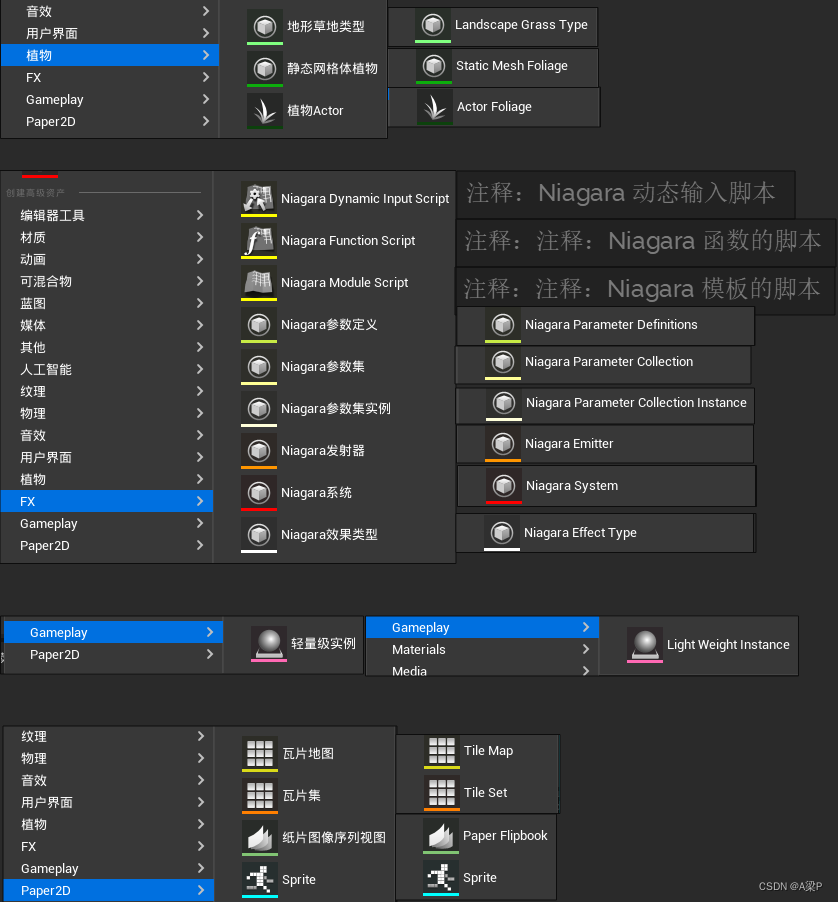Choose the 轻量级实例 sphere icon
838x902 pixels.
click(x=269, y=644)
